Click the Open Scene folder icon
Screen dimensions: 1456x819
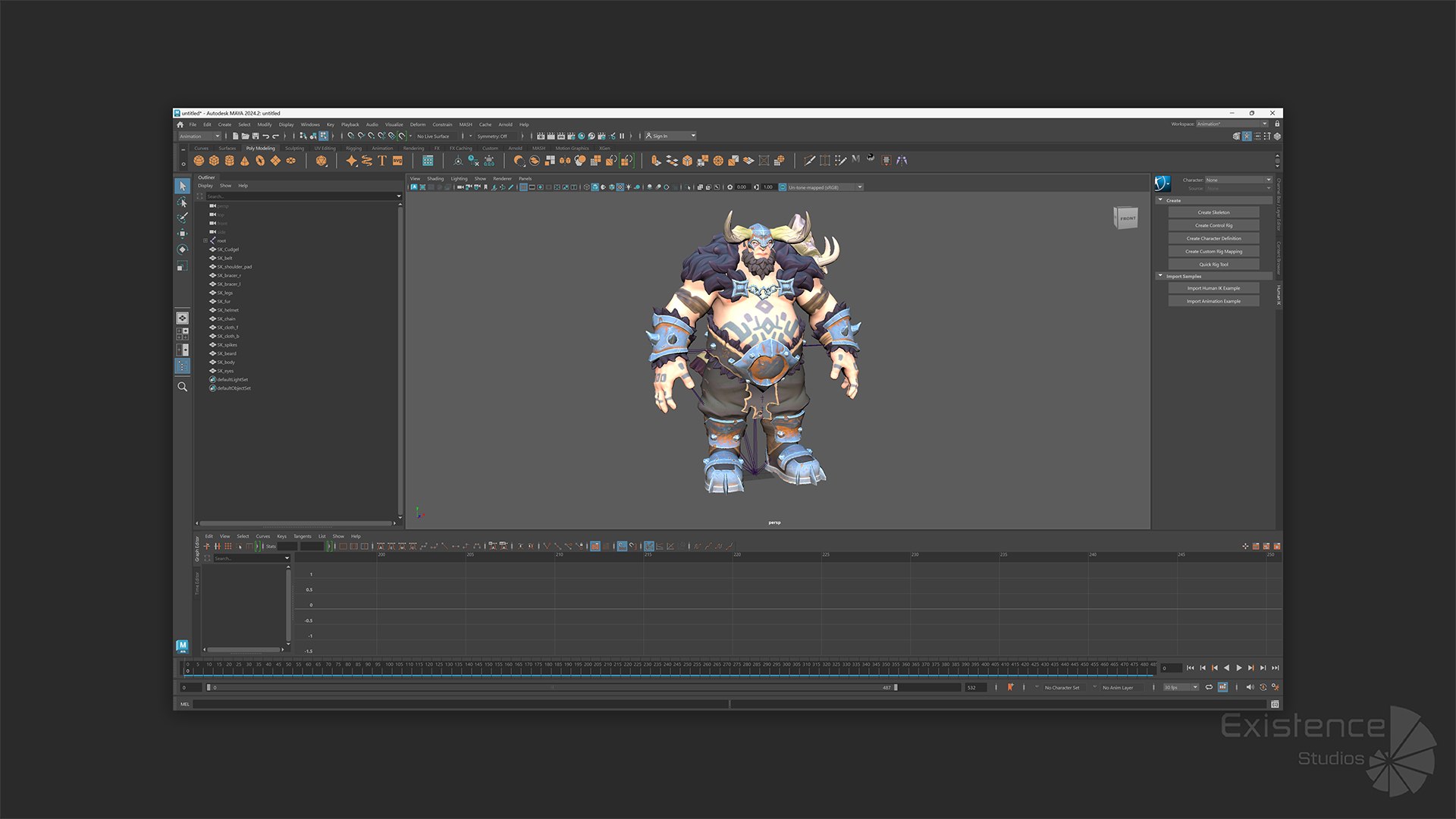[x=245, y=136]
